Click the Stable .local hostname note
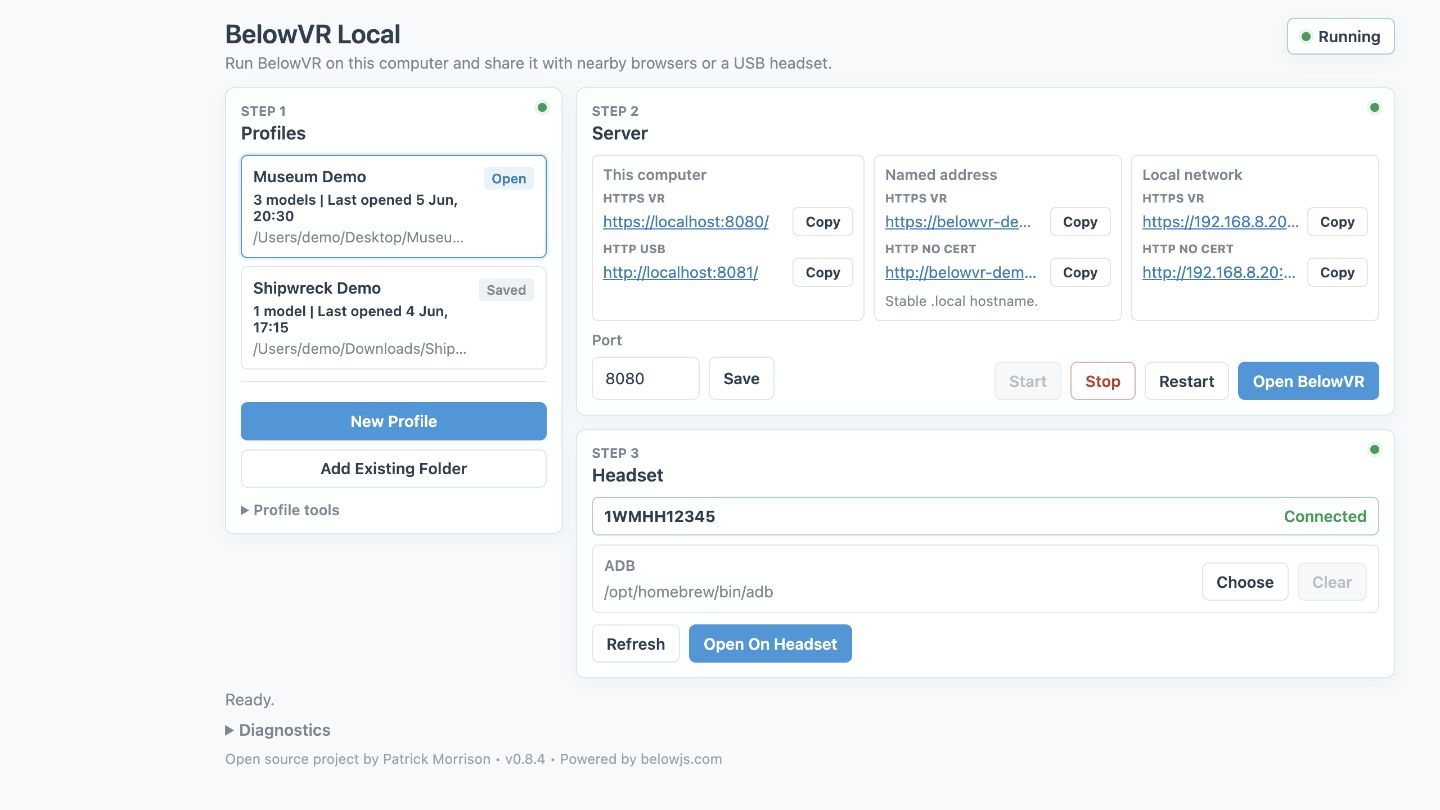The width and height of the screenshot is (1440, 810). click(x=961, y=301)
